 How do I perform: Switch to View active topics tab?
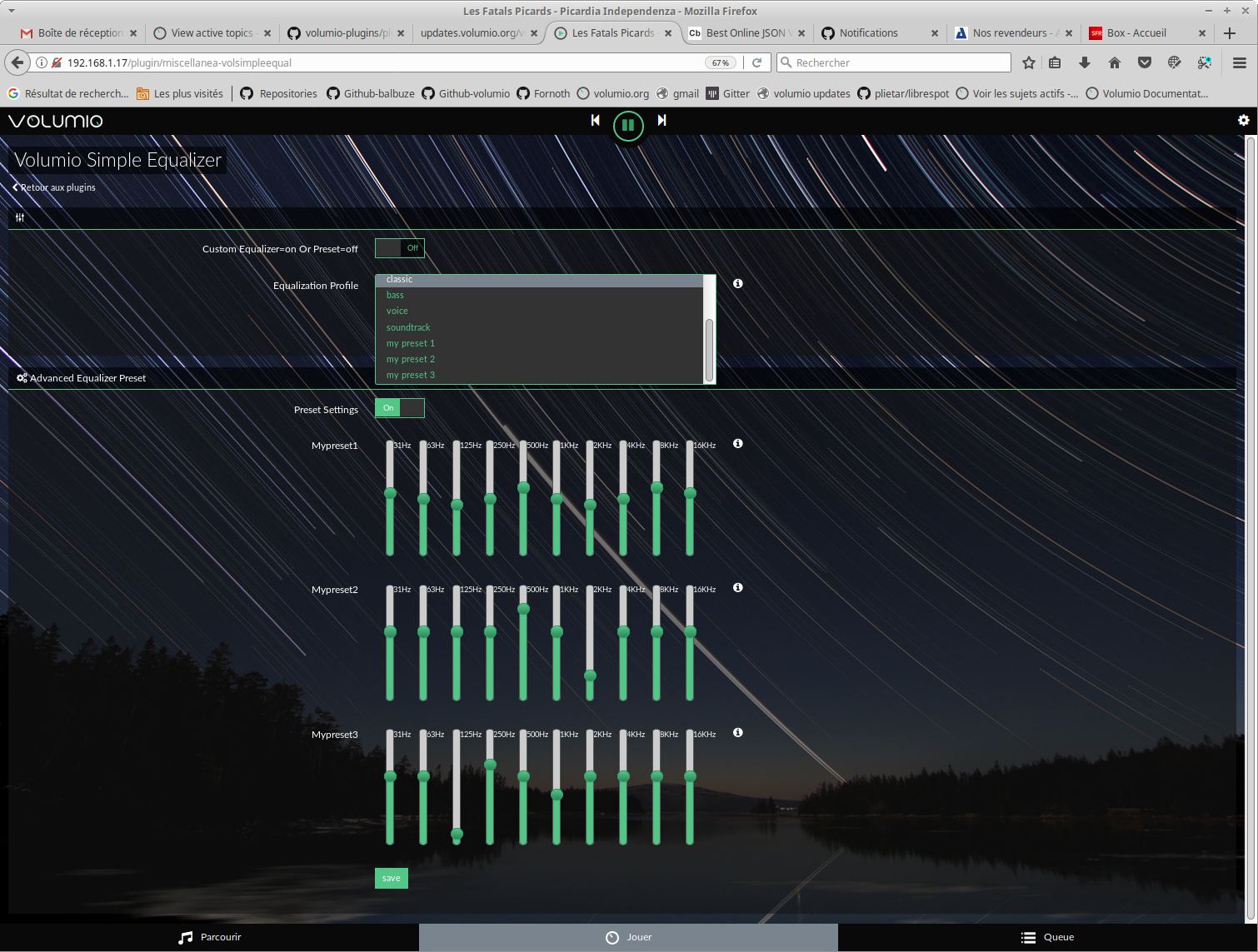[x=212, y=33]
